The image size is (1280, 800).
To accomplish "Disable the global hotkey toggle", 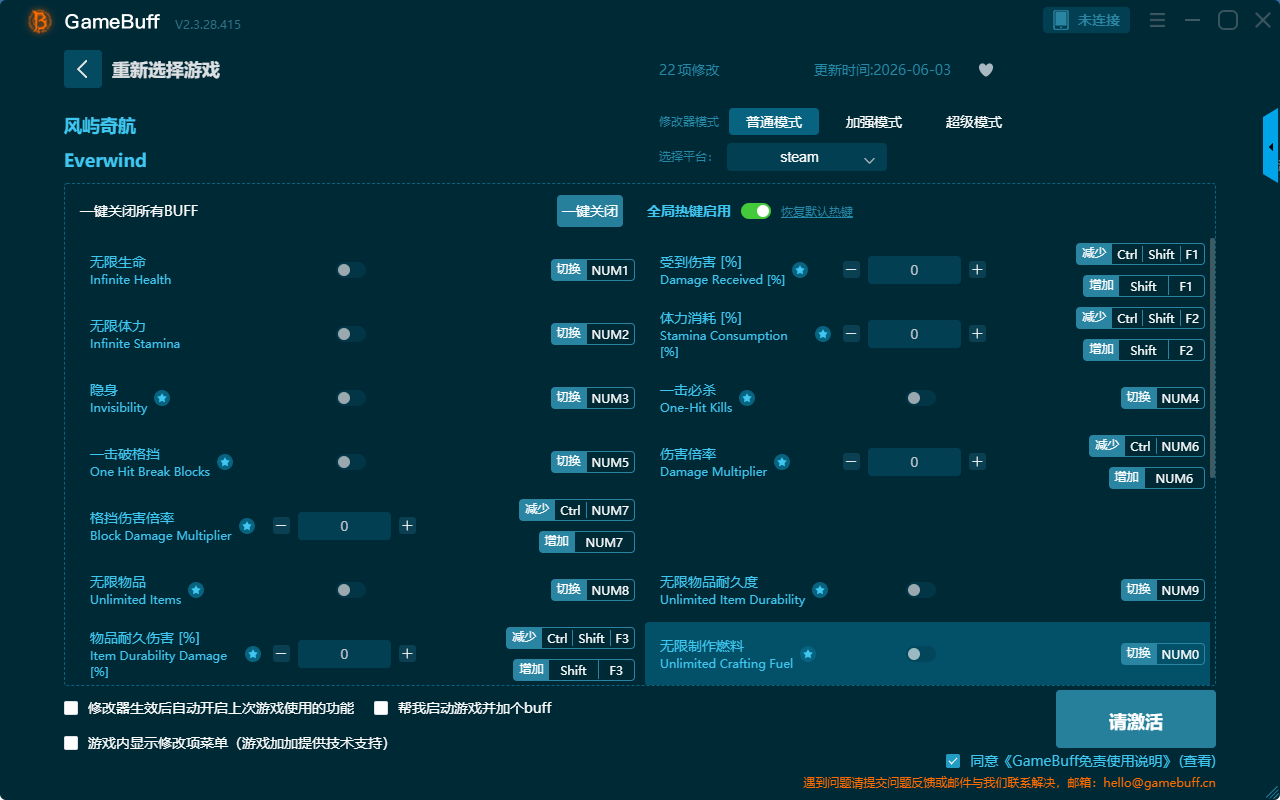I will (x=756, y=211).
